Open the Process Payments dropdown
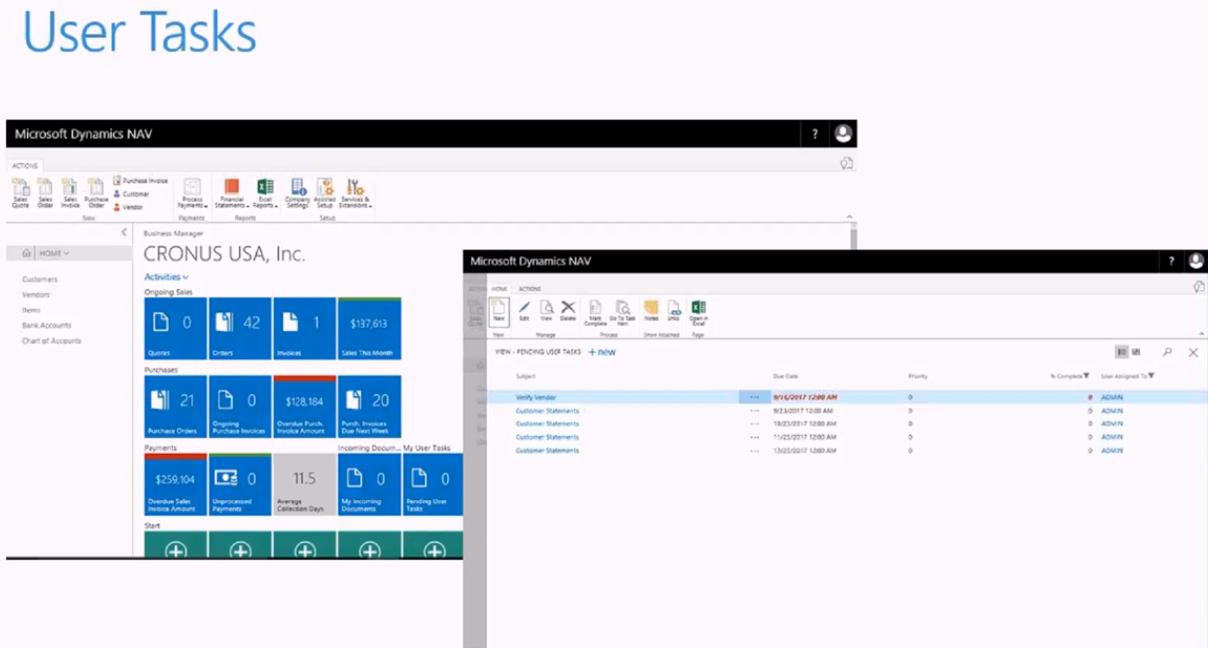 click(x=191, y=192)
